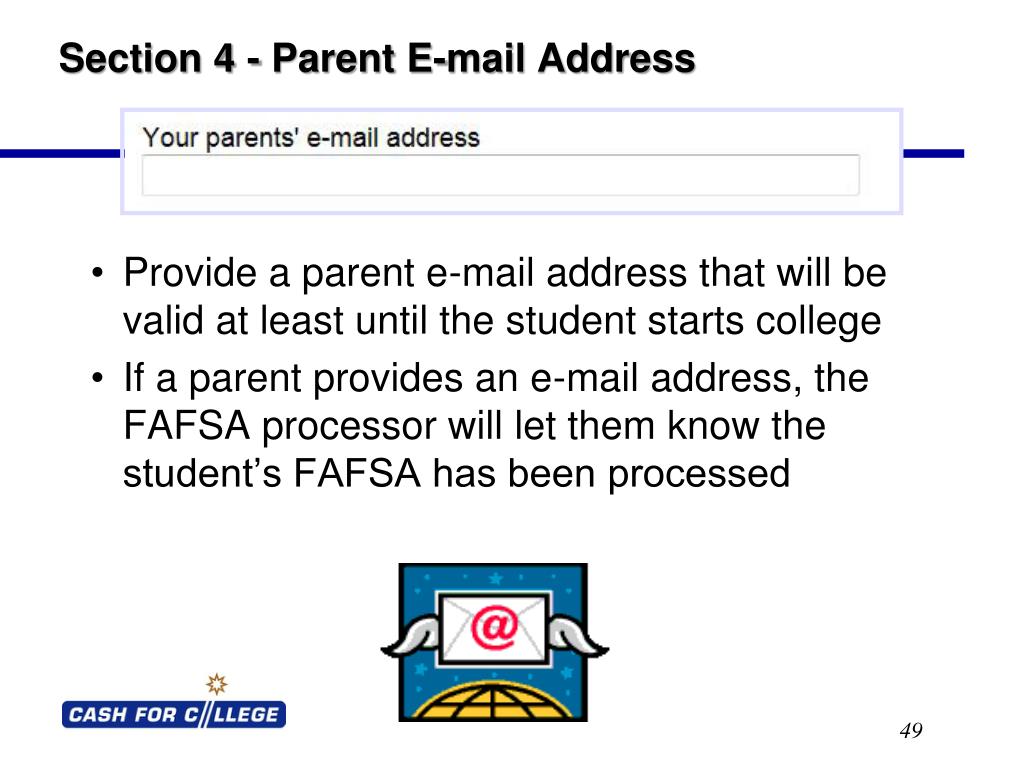Click the winged envelope e-mail icon

(494, 643)
